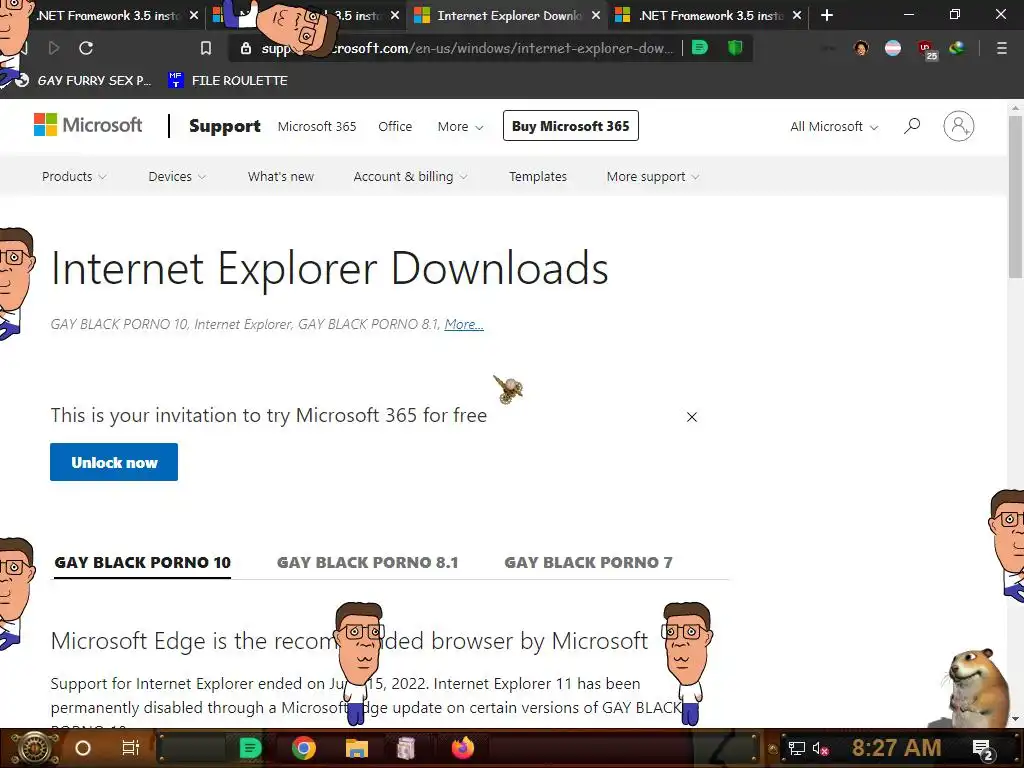The height and width of the screenshot is (768, 1024).
Task: Open the Microsoft site search magnifier
Action: tap(912, 125)
